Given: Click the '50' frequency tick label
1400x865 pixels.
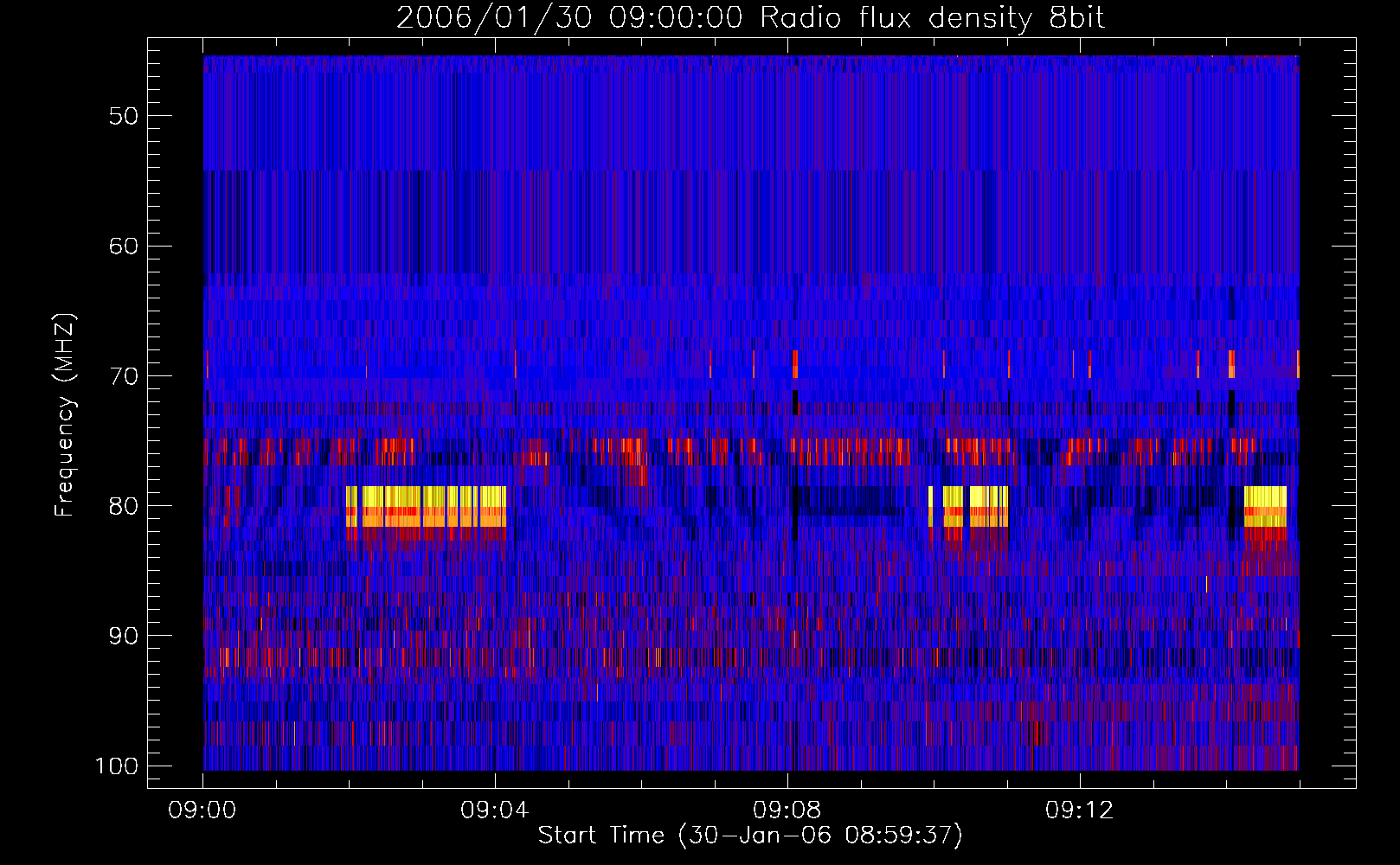Looking at the screenshot, I should tap(124, 116).
